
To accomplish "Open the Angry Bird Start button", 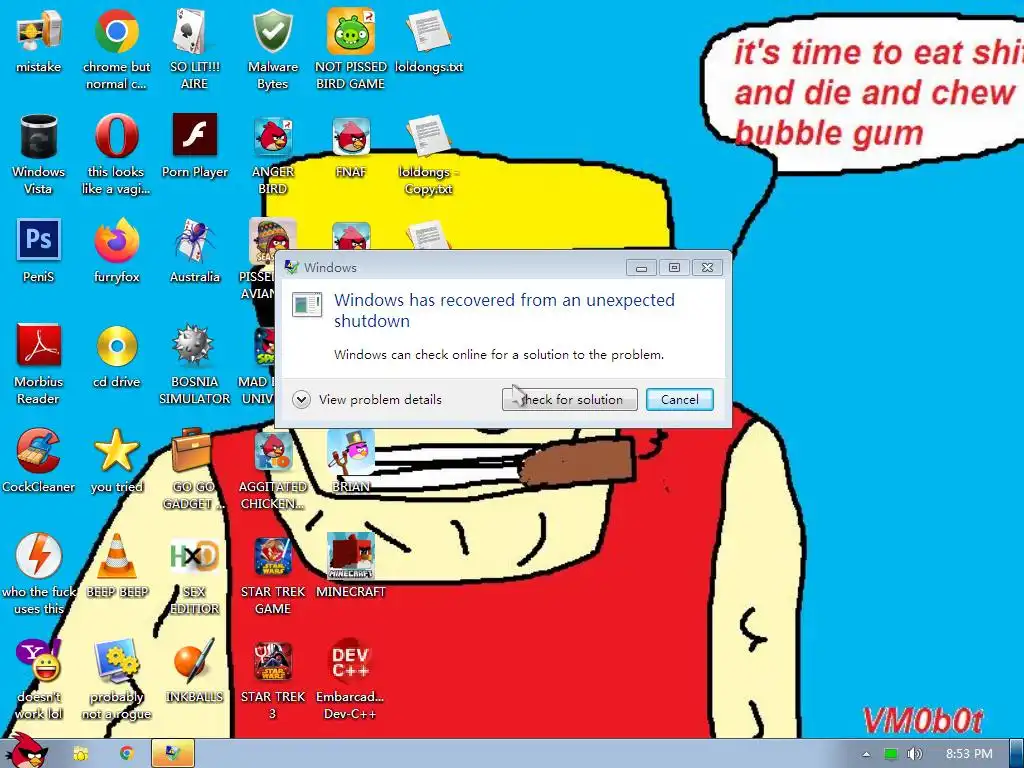I will pyautogui.click(x=26, y=751).
